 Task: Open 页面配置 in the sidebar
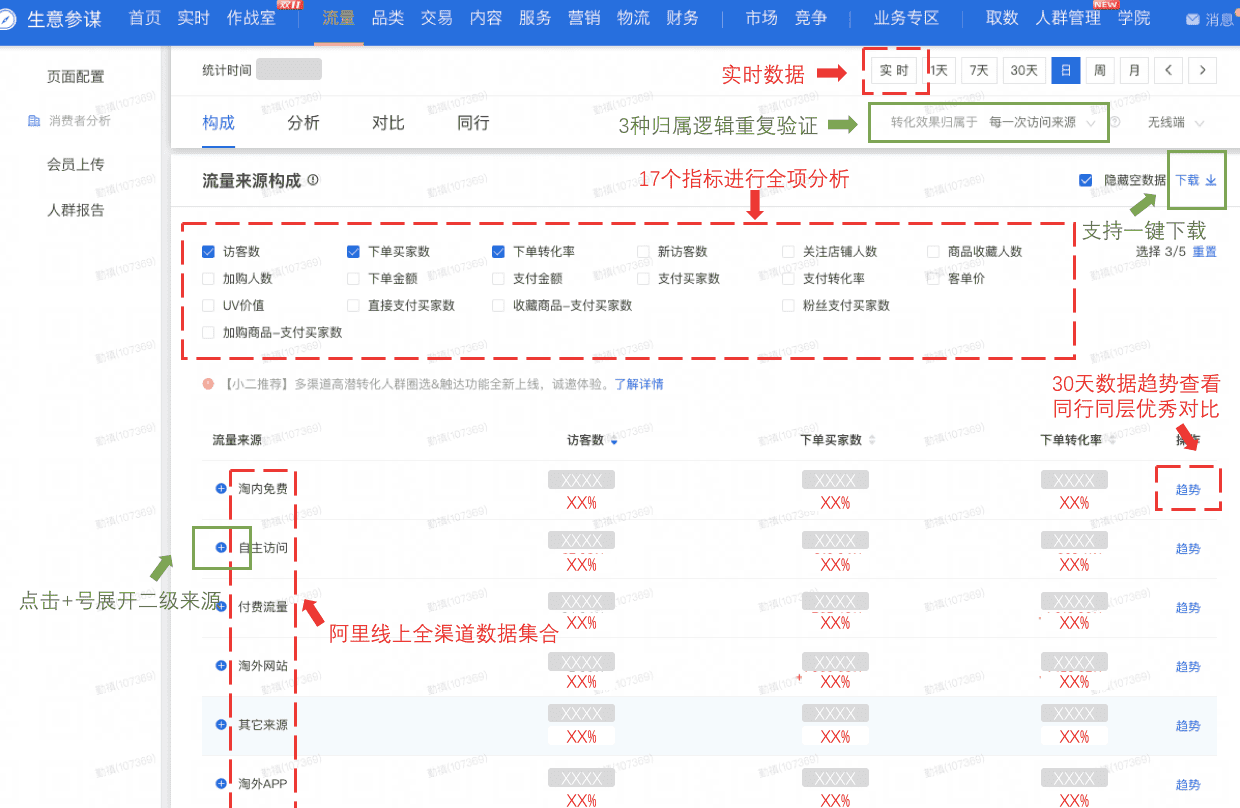point(75,77)
